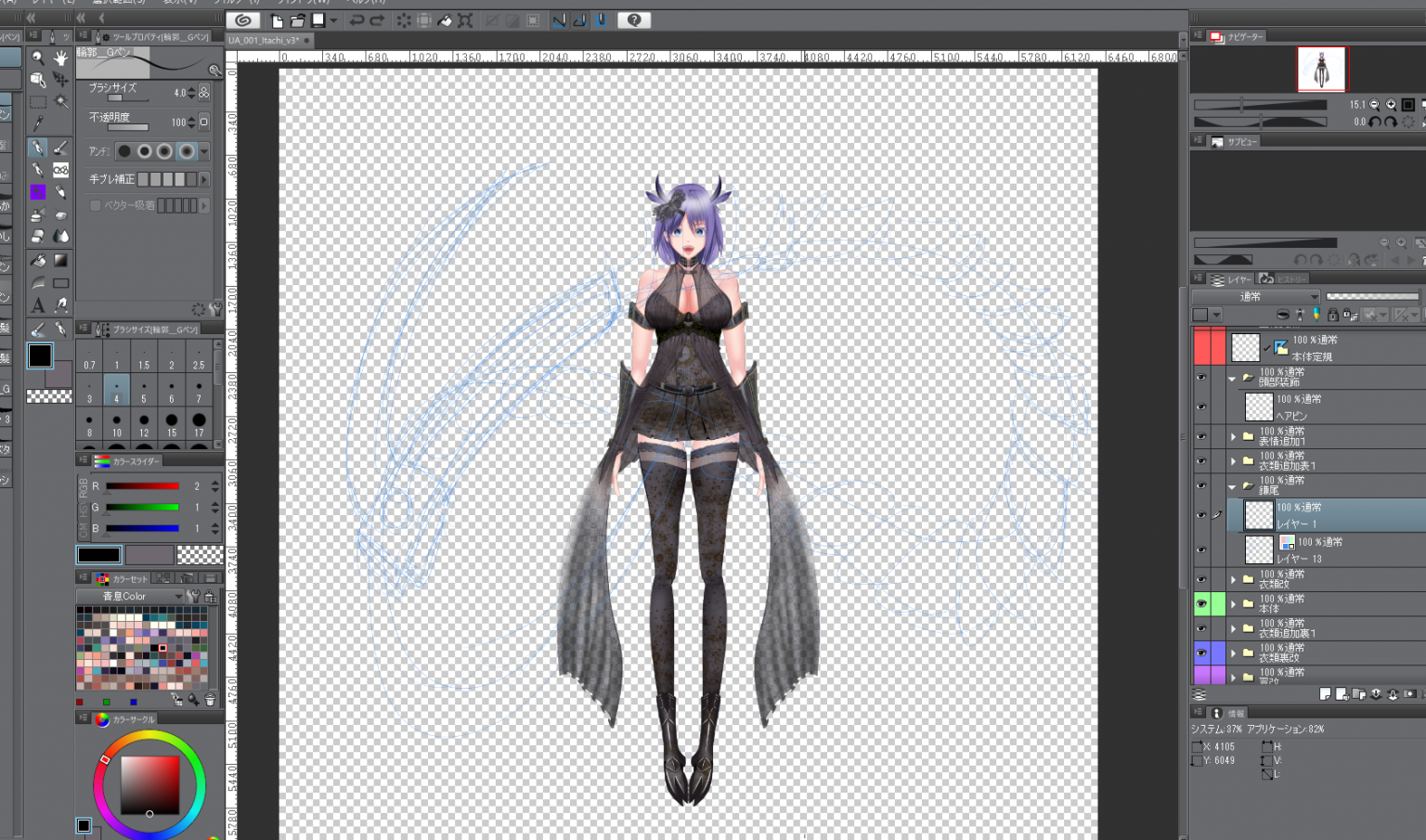Expand the 本体 layer folder

click(x=1234, y=603)
